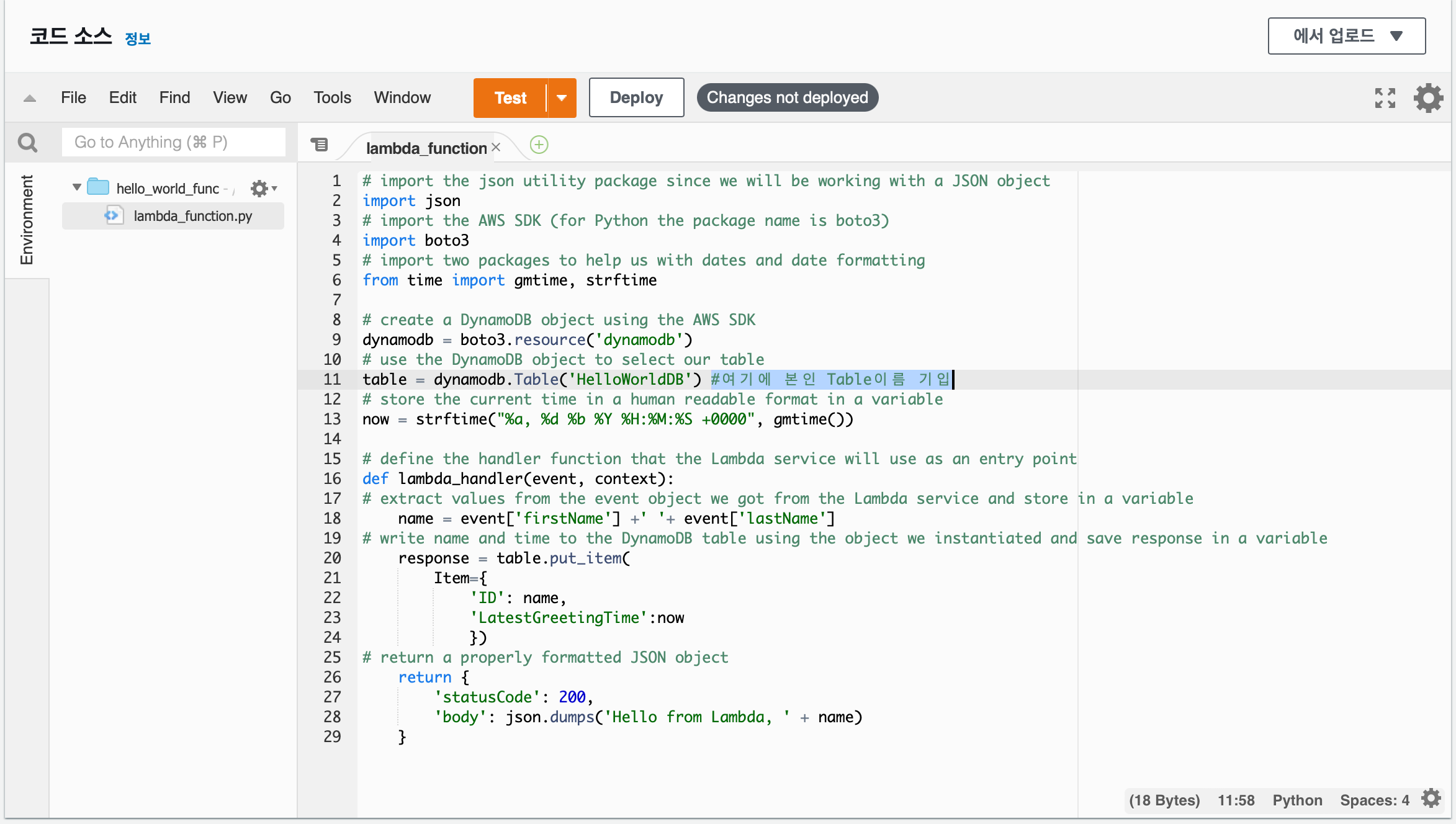Open the View menu
The image size is (1456, 824).
[x=230, y=97]
